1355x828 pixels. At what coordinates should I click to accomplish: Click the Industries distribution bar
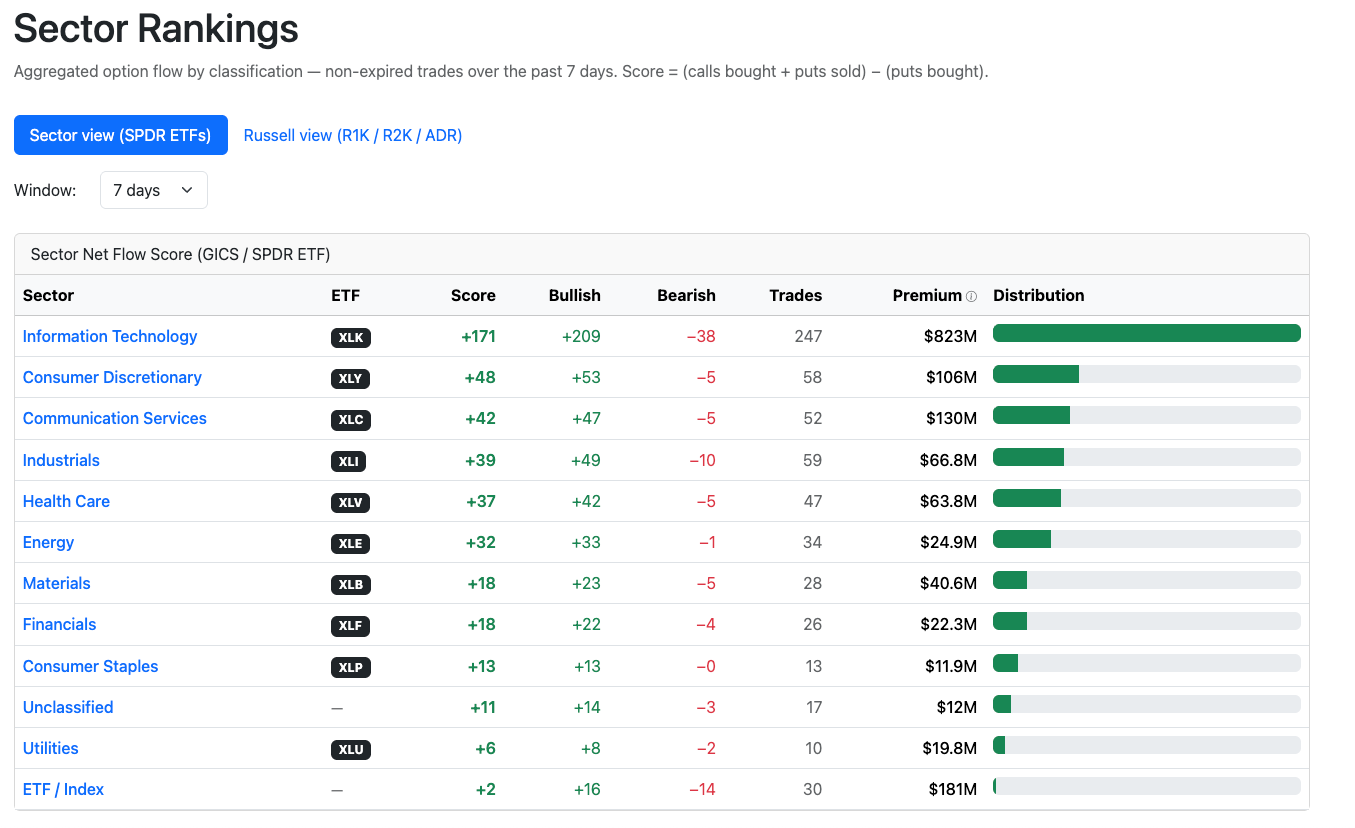pos(1147,457)
